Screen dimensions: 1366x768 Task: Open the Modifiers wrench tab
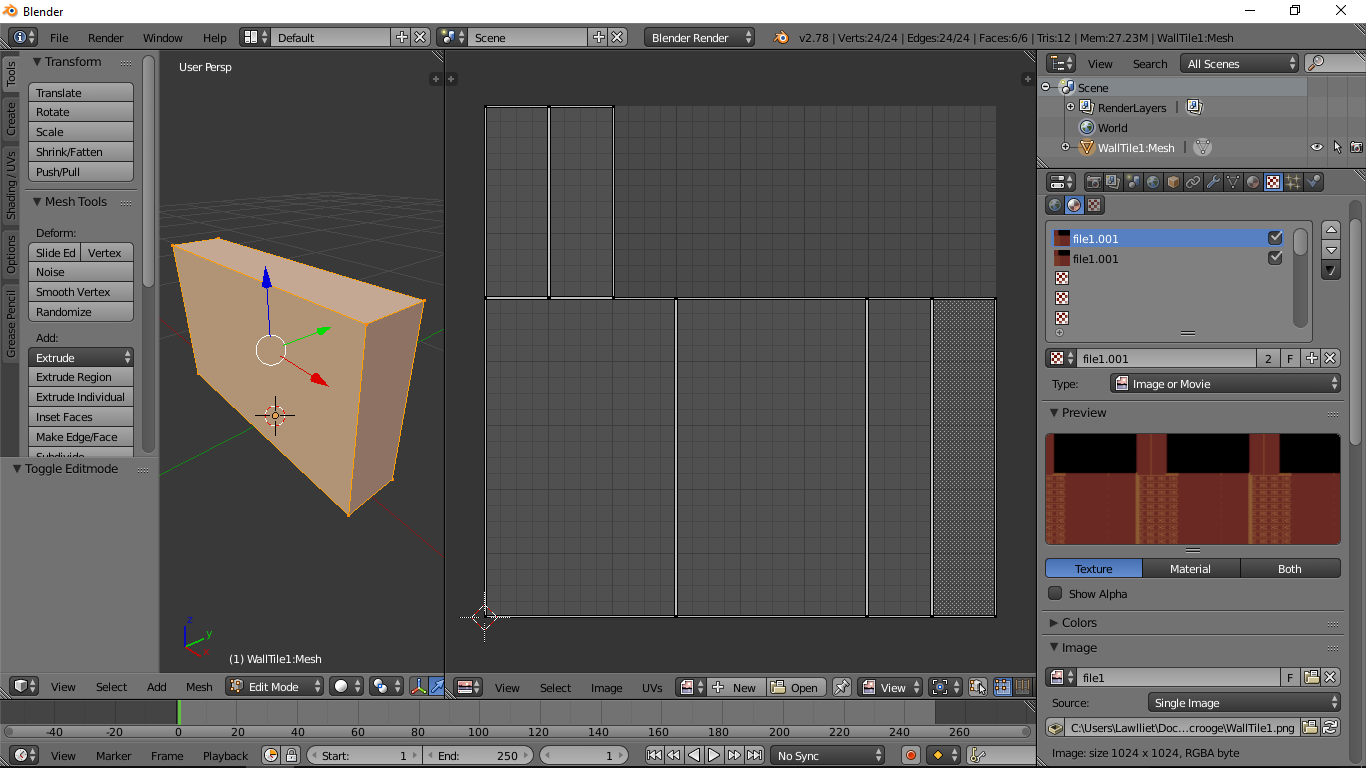(x=1213, y=182)
